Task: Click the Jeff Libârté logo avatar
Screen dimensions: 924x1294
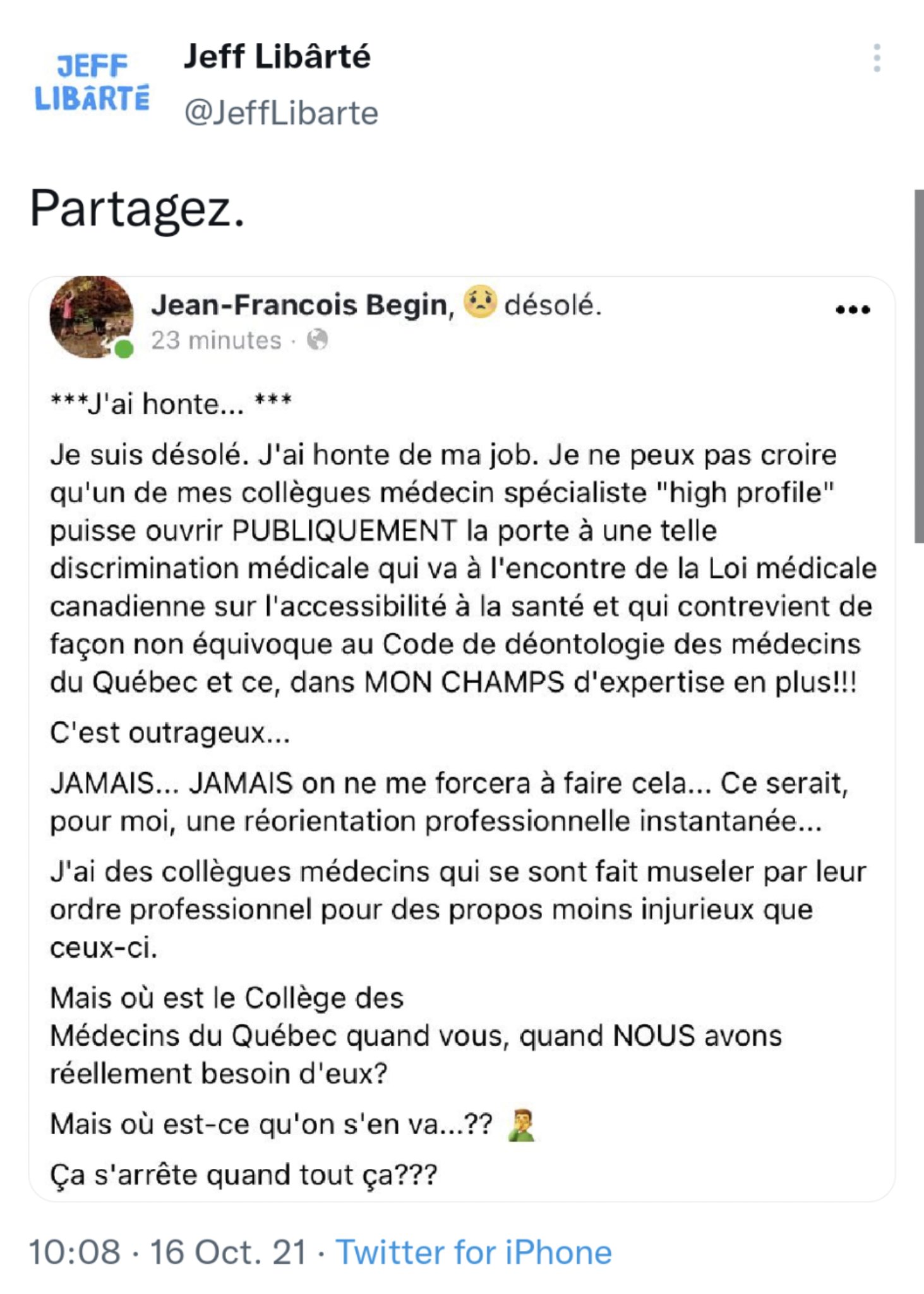Action: pos(92,83)
